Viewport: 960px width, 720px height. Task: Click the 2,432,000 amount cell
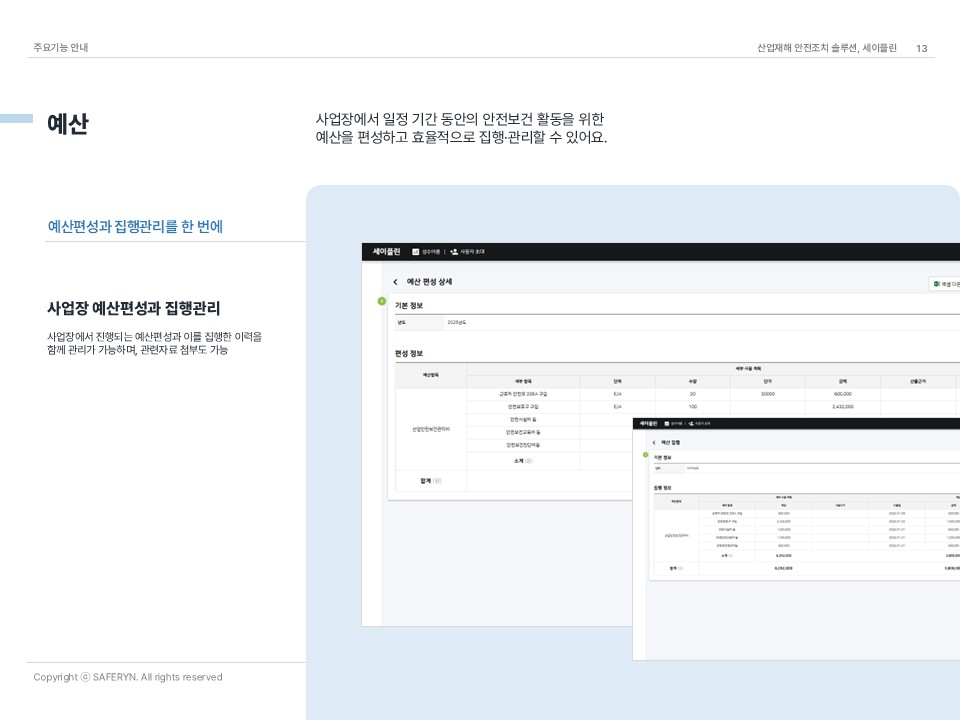[x=842, y=407]
